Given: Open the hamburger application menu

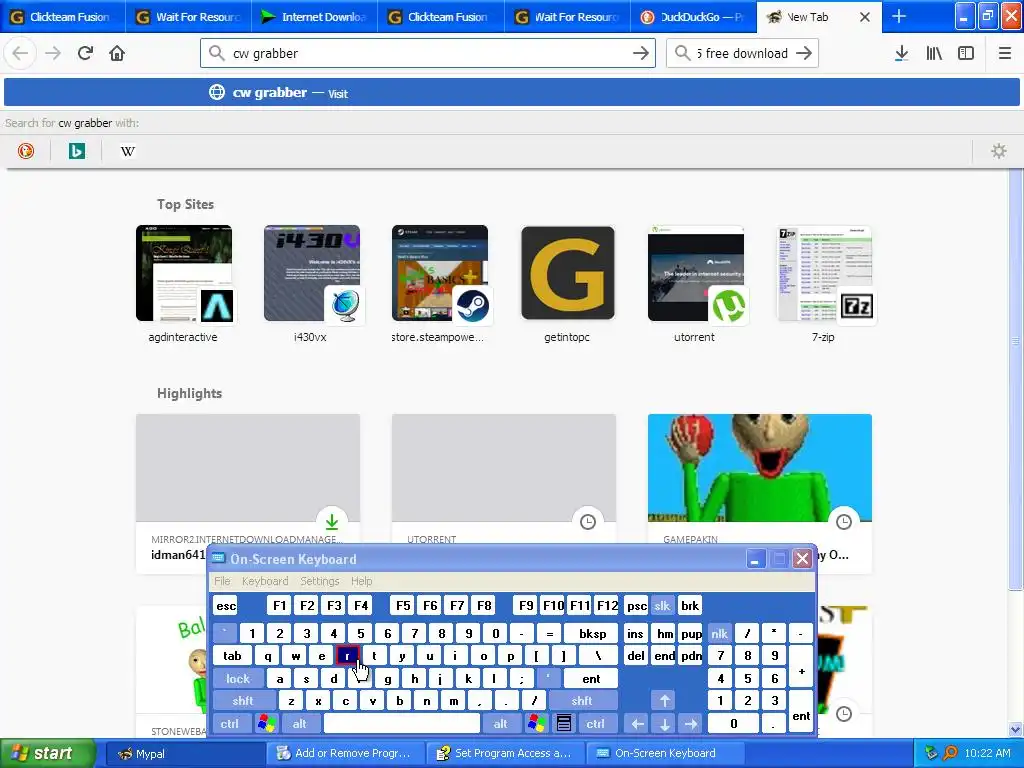Looking at the screenshot, I should (1005, 53).
